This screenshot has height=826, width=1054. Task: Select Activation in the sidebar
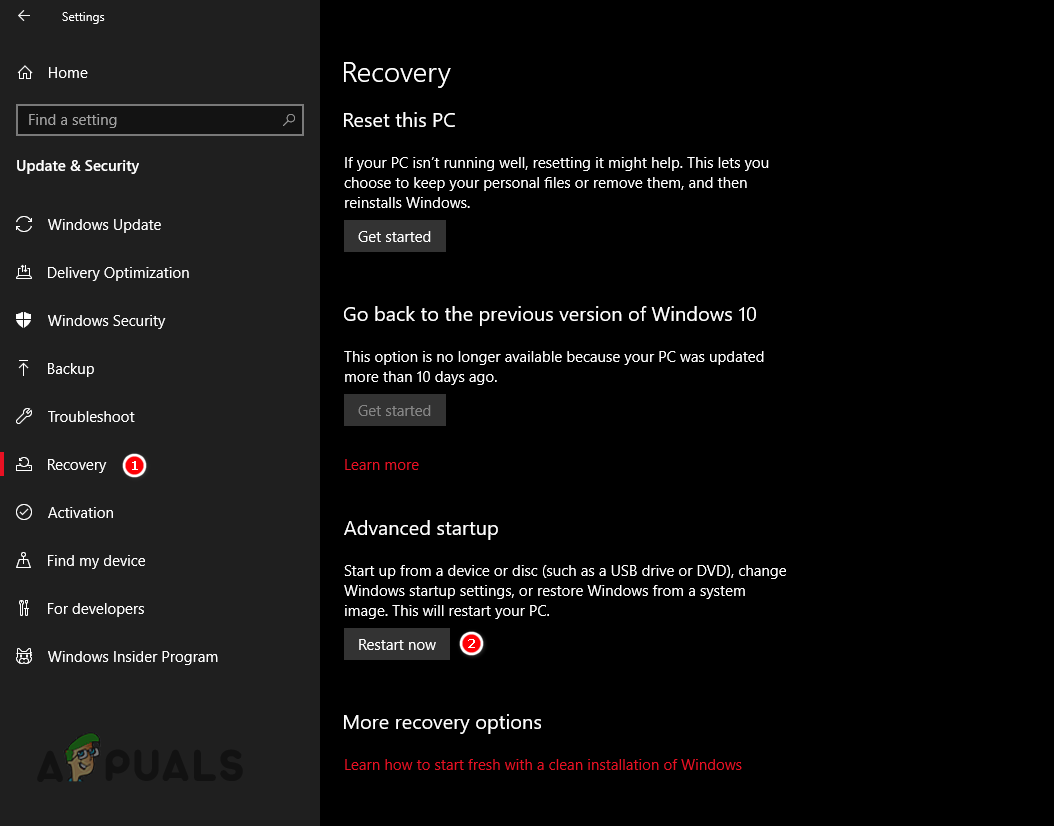click(x=80, y=513)
